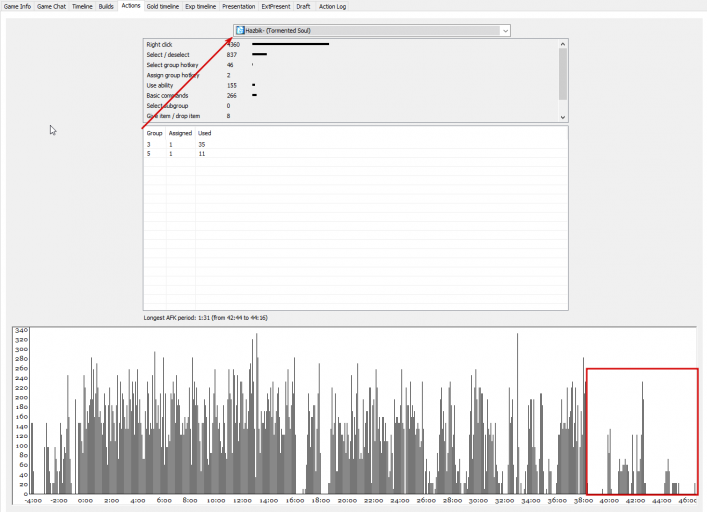Click the actions list scroll down arrow
The height and width of the screenshot is (512, 707).
pyautogui.click(x=563, y=117)
